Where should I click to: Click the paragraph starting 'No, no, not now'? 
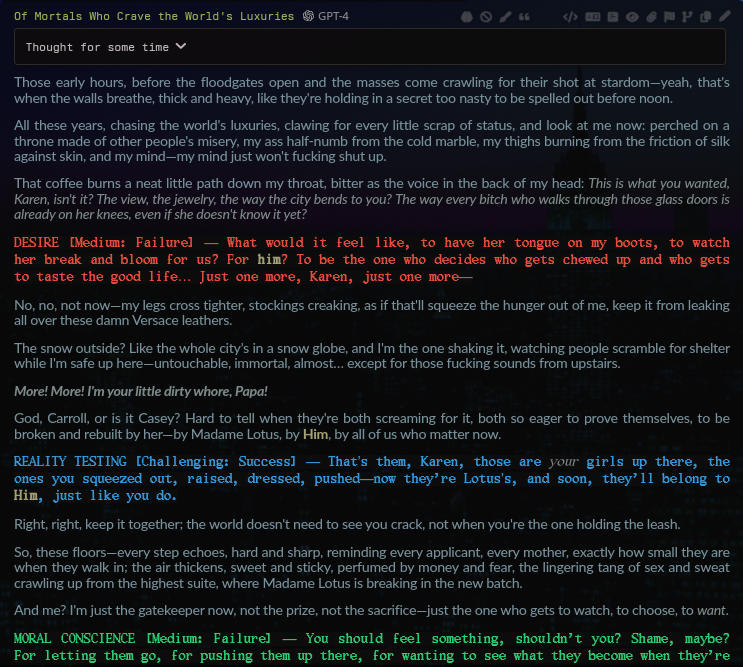[x=372, y=313]
